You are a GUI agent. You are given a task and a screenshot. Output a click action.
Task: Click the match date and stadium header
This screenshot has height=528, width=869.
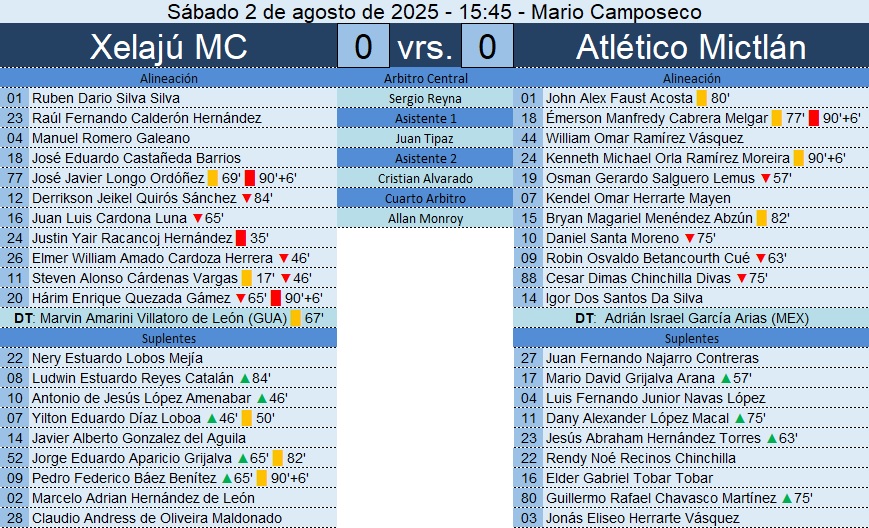434,12
